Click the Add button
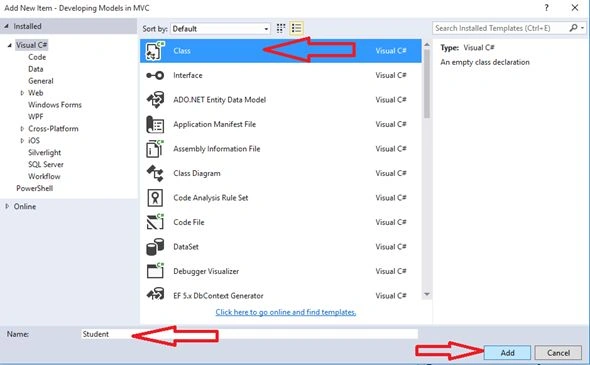 pyautogui.click(x=507, y=353)
